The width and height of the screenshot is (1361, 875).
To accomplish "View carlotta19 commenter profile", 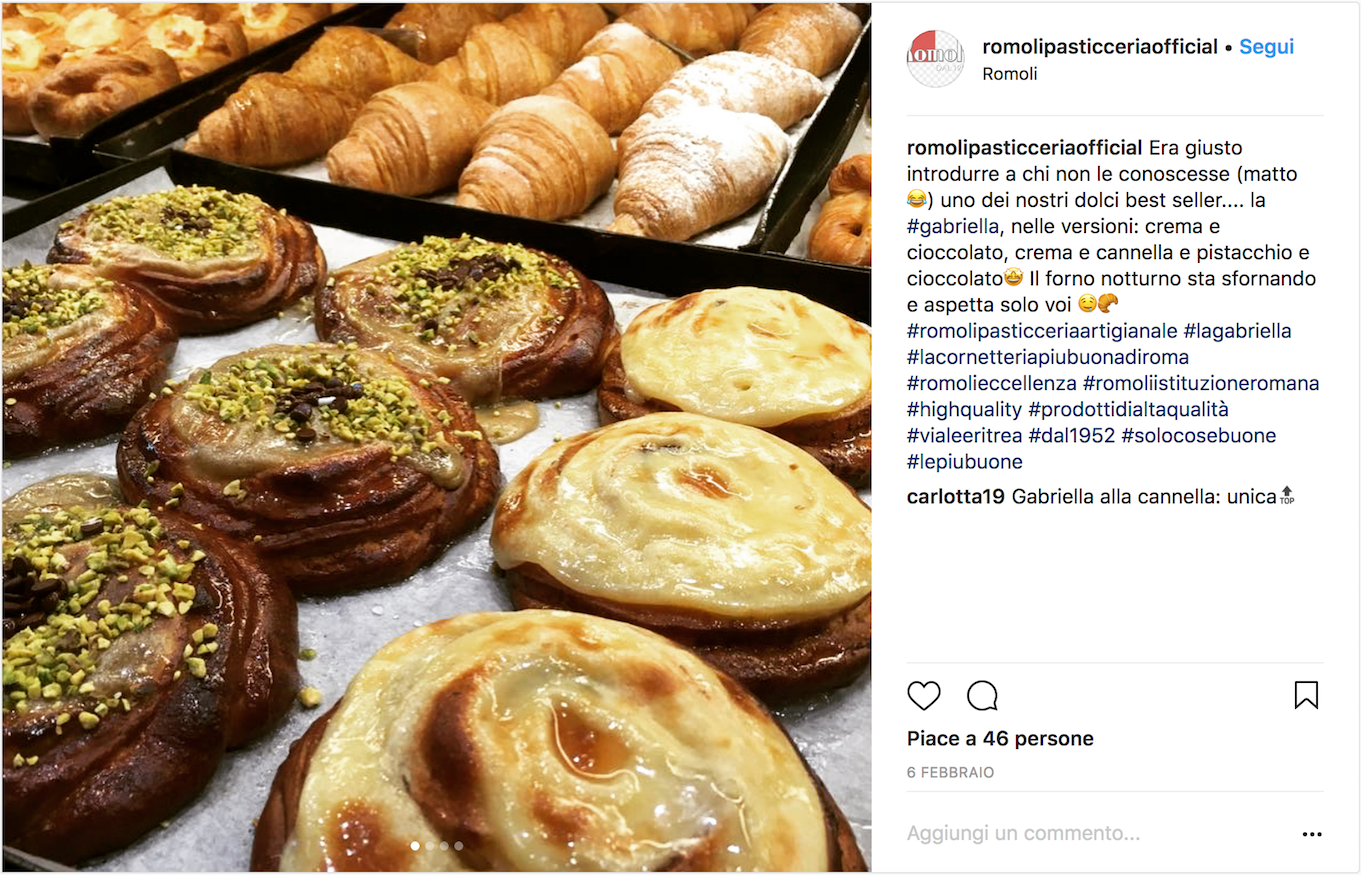I will 955,496.
